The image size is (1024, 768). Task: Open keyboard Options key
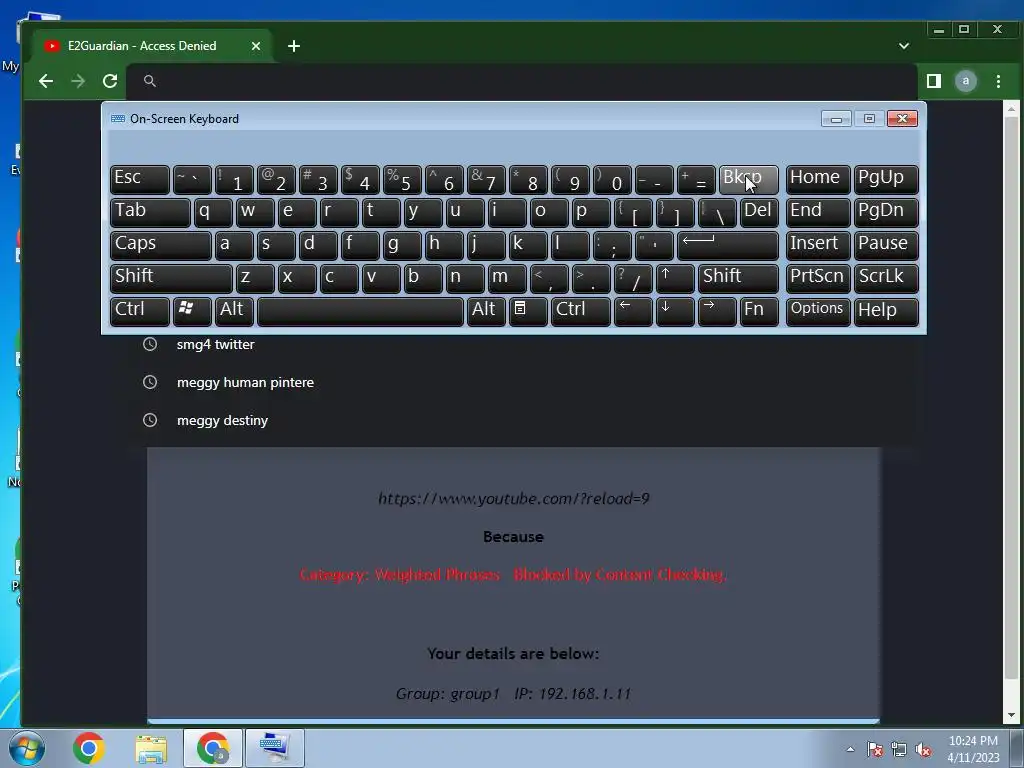tap(818, 312)
